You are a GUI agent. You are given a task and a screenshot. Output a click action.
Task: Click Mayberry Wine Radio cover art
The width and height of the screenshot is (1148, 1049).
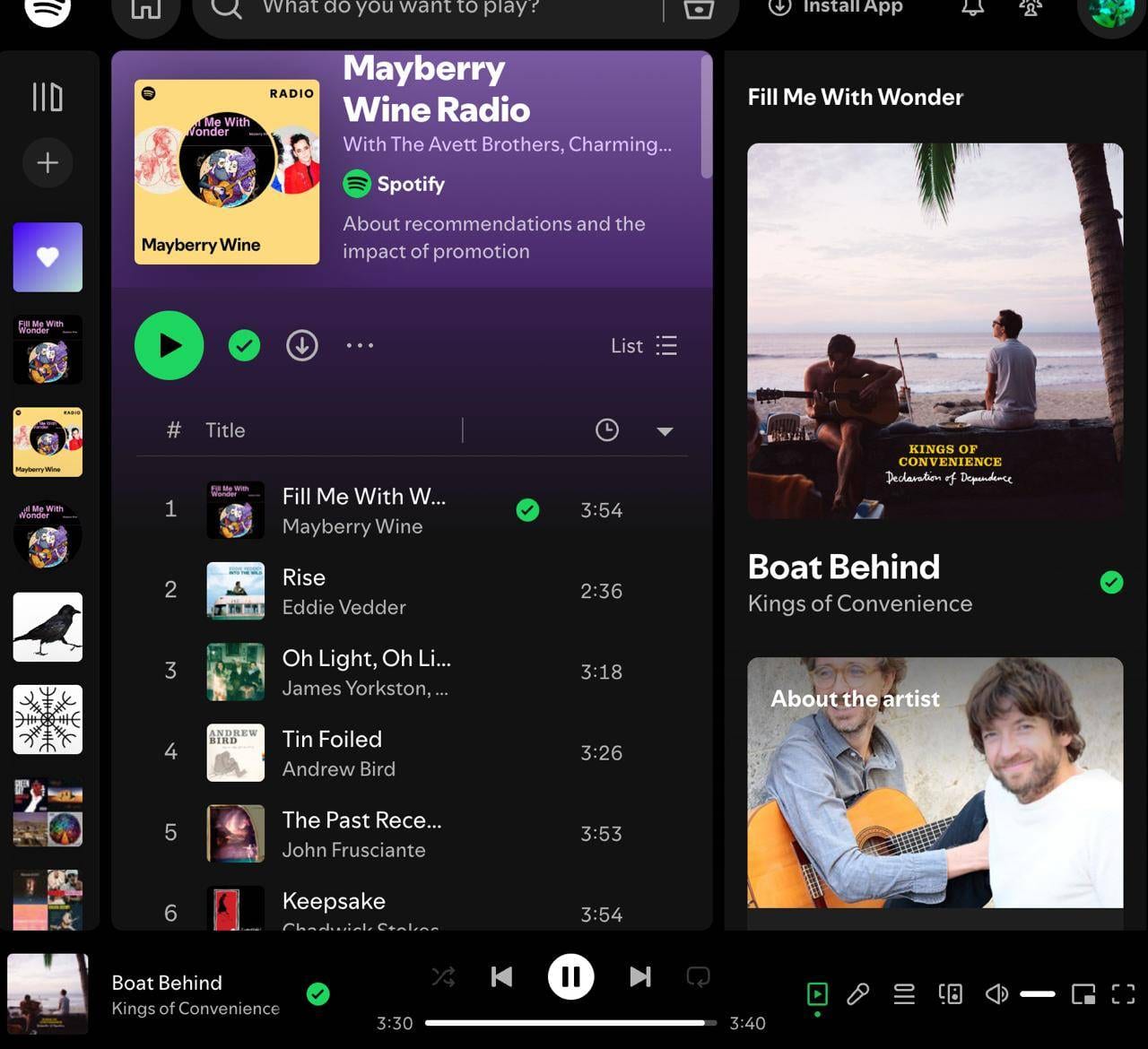(227, 172)
